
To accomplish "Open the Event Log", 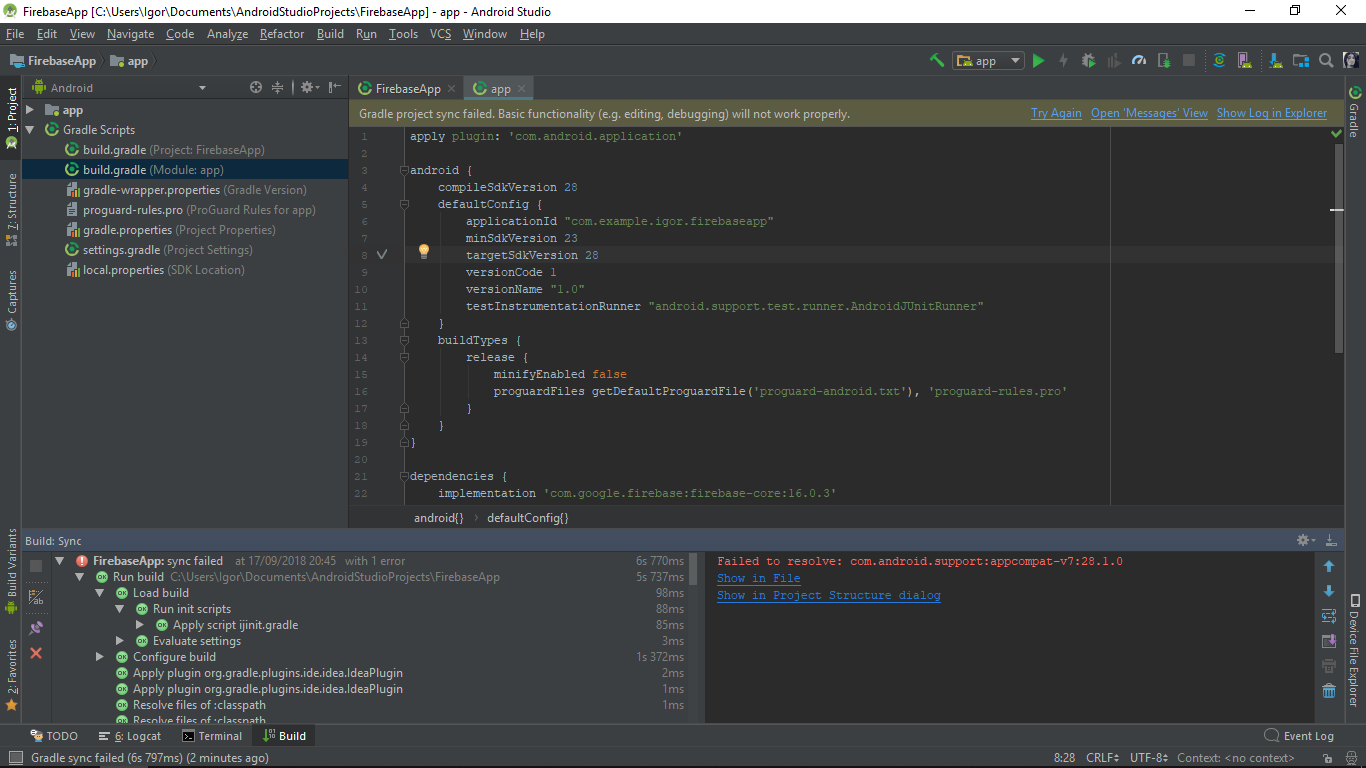I will pos(1299,736).
